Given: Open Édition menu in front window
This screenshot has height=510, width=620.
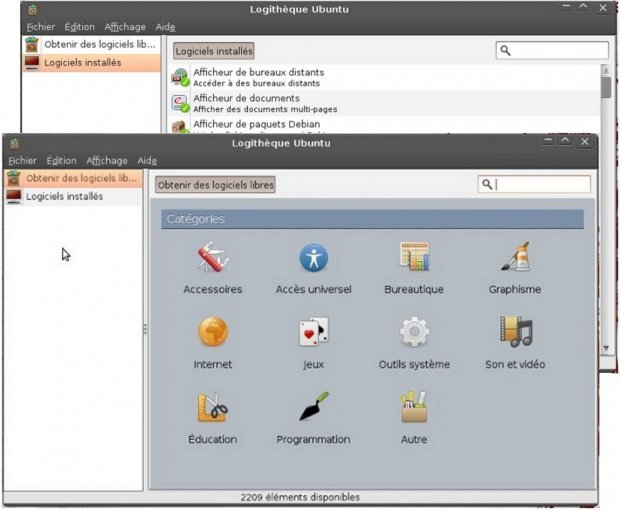Looking at the screenshot, I should [x=61, y=161].
